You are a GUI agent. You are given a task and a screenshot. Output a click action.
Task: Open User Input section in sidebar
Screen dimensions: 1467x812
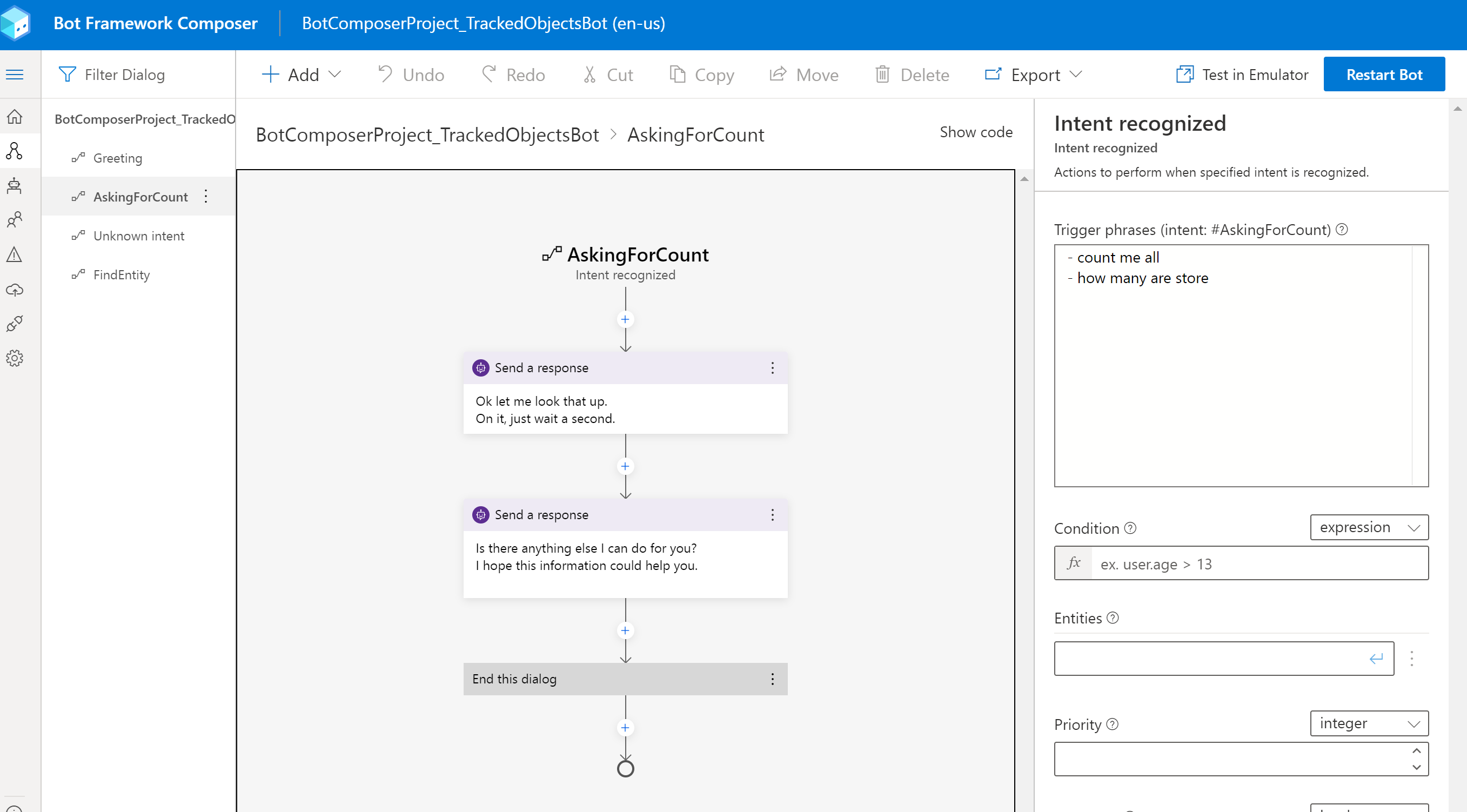15,220
